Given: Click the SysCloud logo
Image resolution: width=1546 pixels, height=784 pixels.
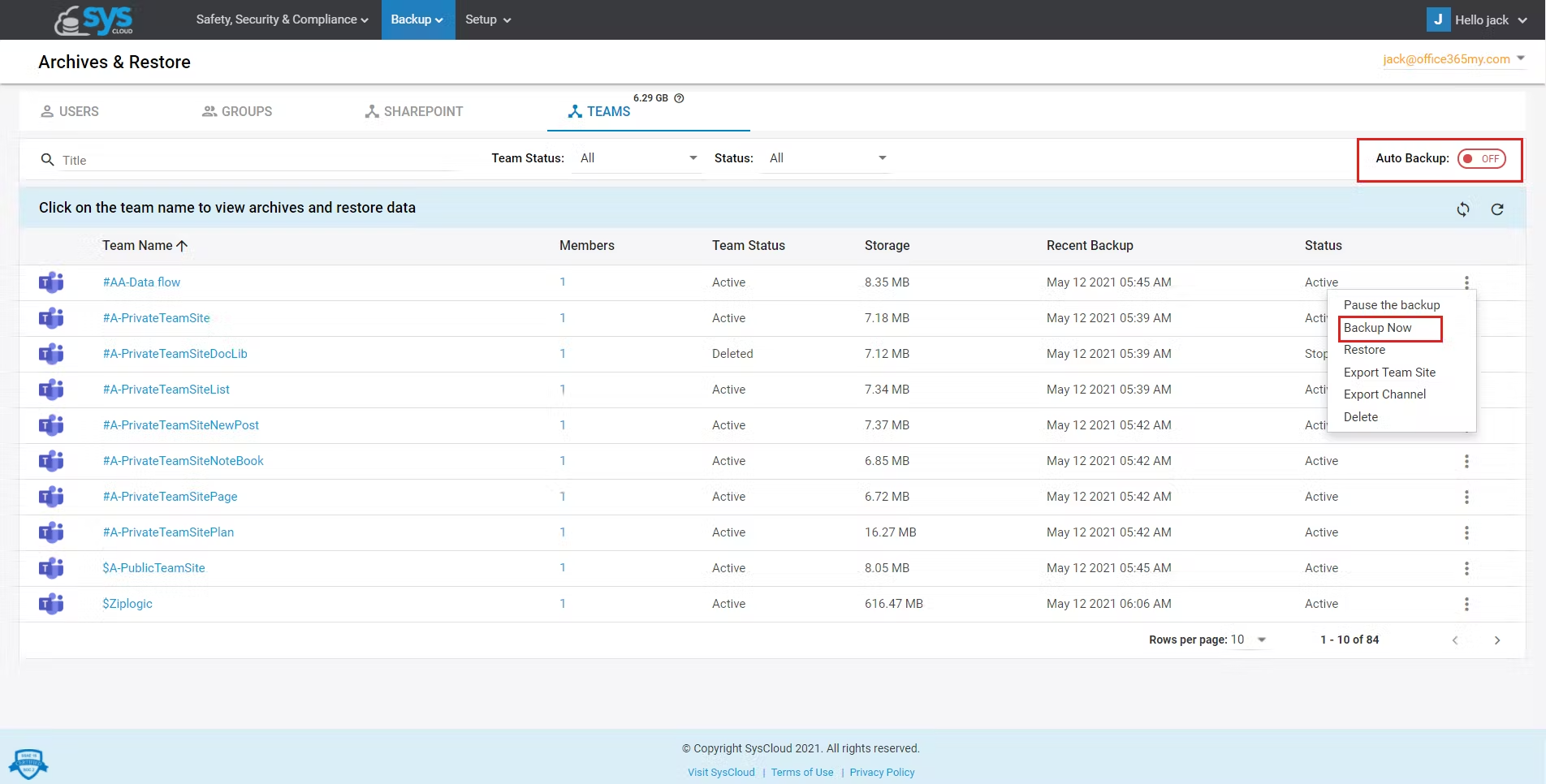Looking at the screenshot, I should [x=93, y=20].
